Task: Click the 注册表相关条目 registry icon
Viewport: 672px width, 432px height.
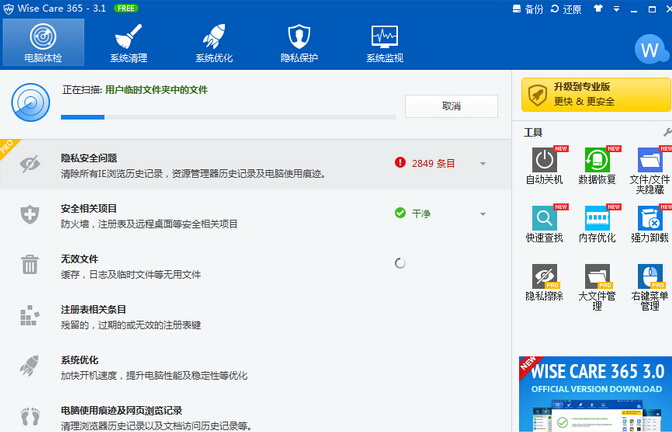Action: 30,315
